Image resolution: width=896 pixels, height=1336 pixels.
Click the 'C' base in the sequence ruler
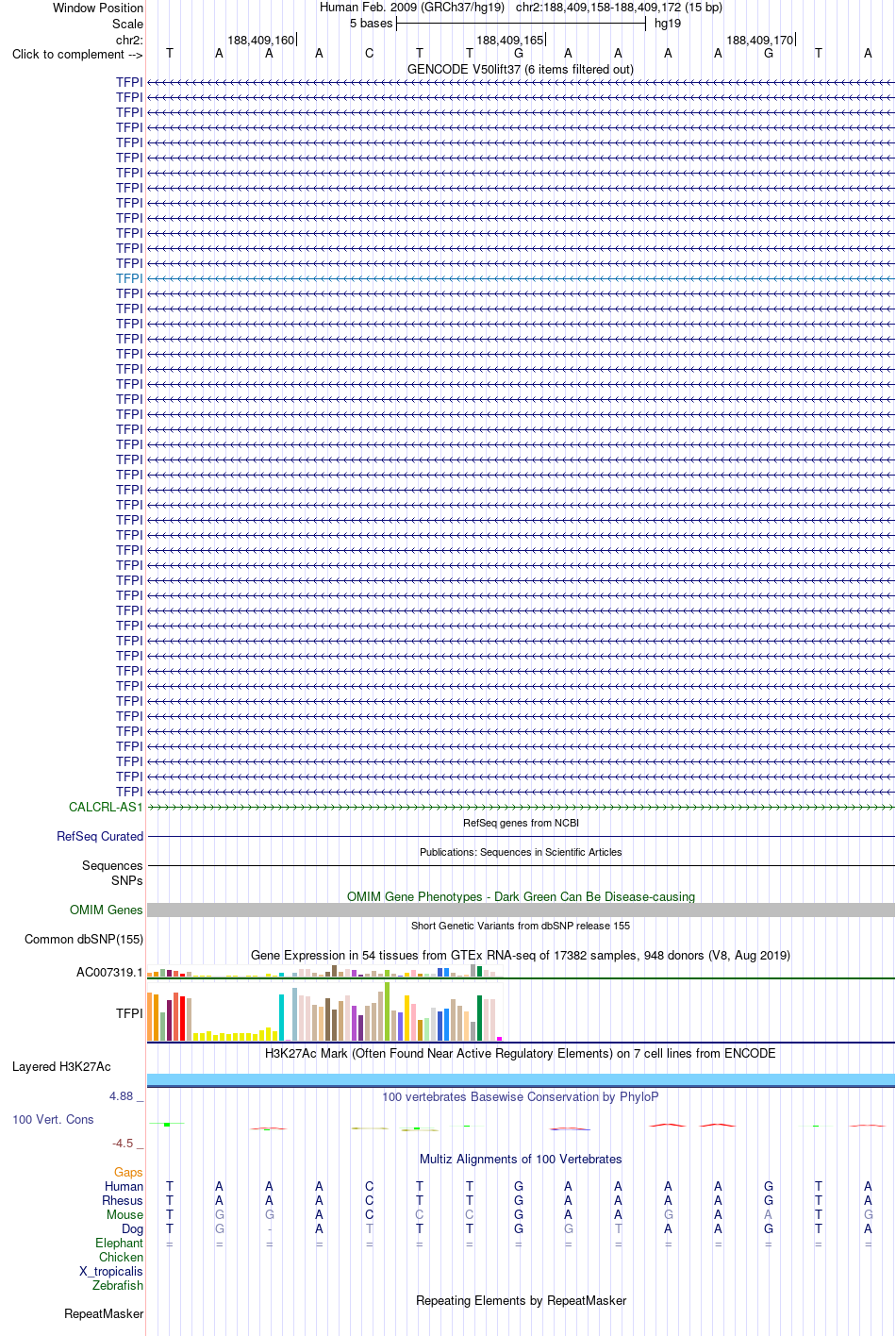point(370,54)
